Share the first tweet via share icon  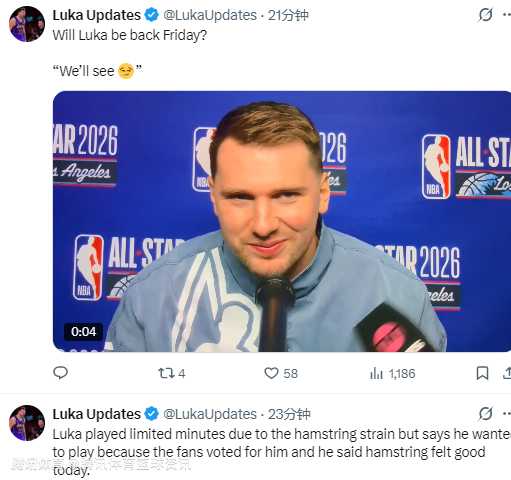[507, 373]
